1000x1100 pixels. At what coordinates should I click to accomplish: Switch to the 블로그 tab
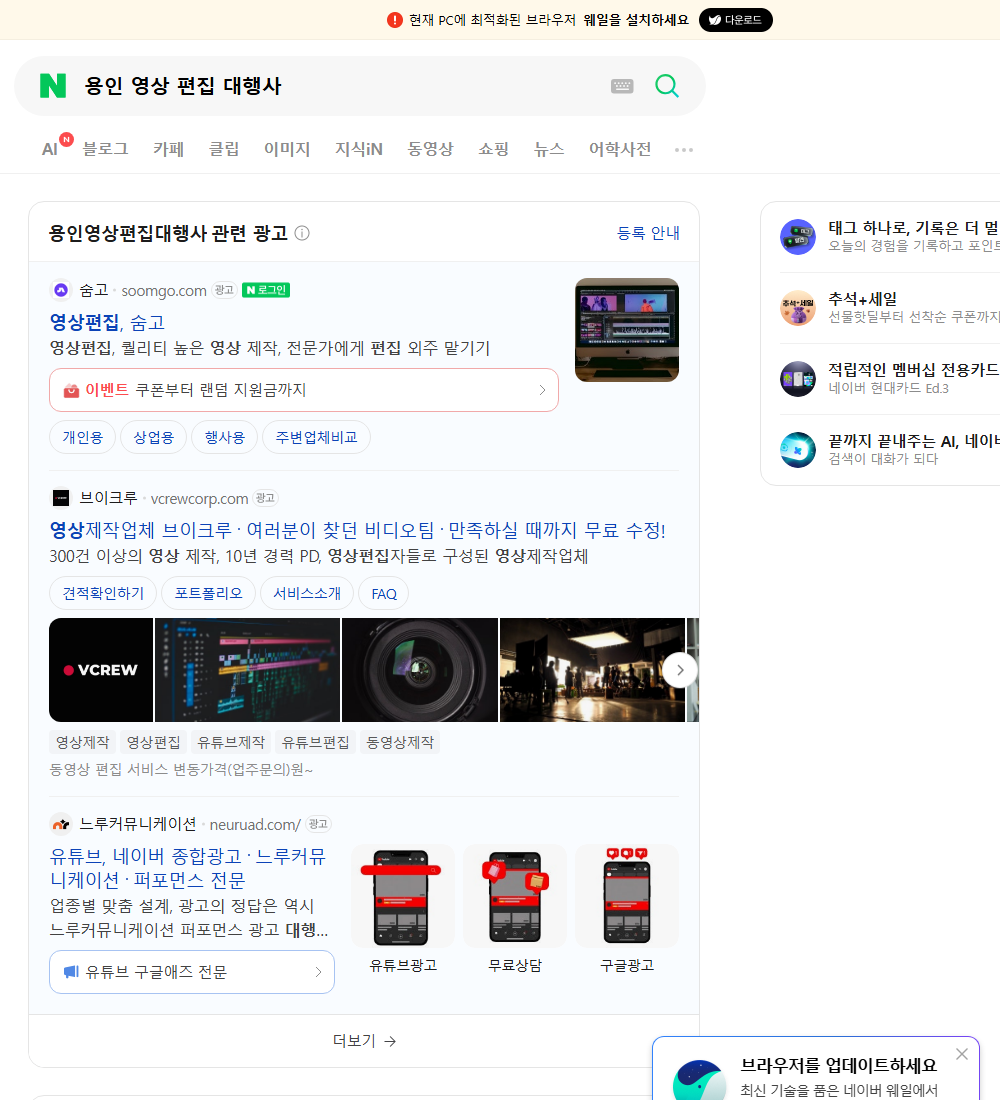click(105, 149)
